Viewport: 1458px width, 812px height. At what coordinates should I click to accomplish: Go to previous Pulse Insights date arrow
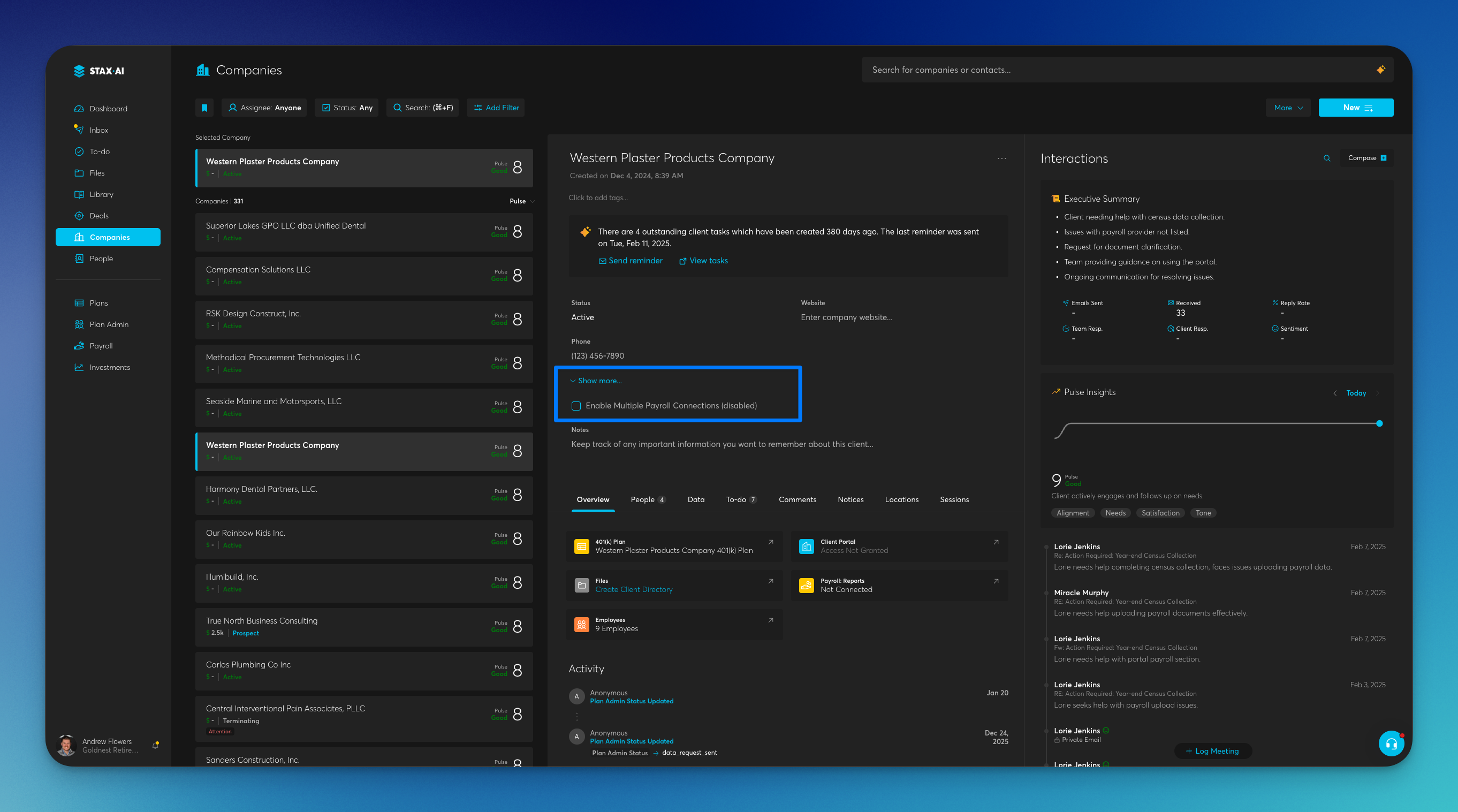1334,393
